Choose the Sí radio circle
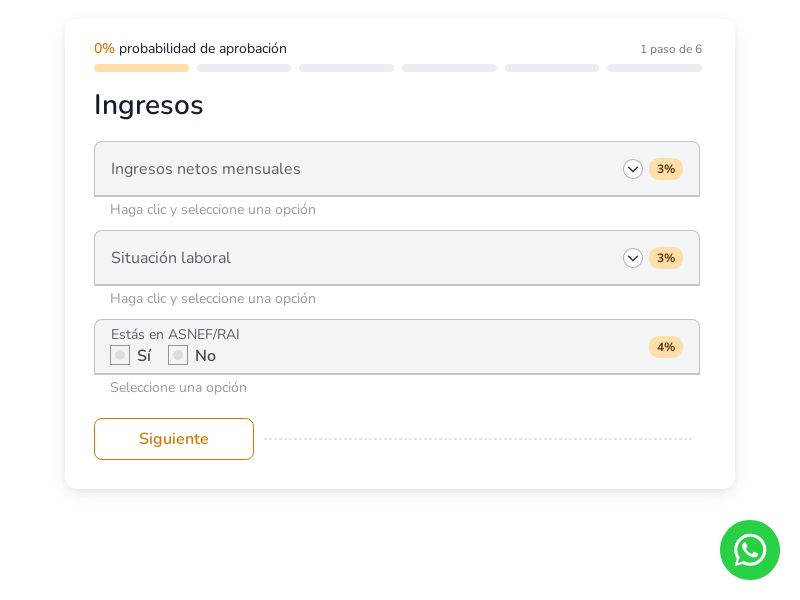Image resolution: width=800 pixels, height=600 pixels. [120, 355]
